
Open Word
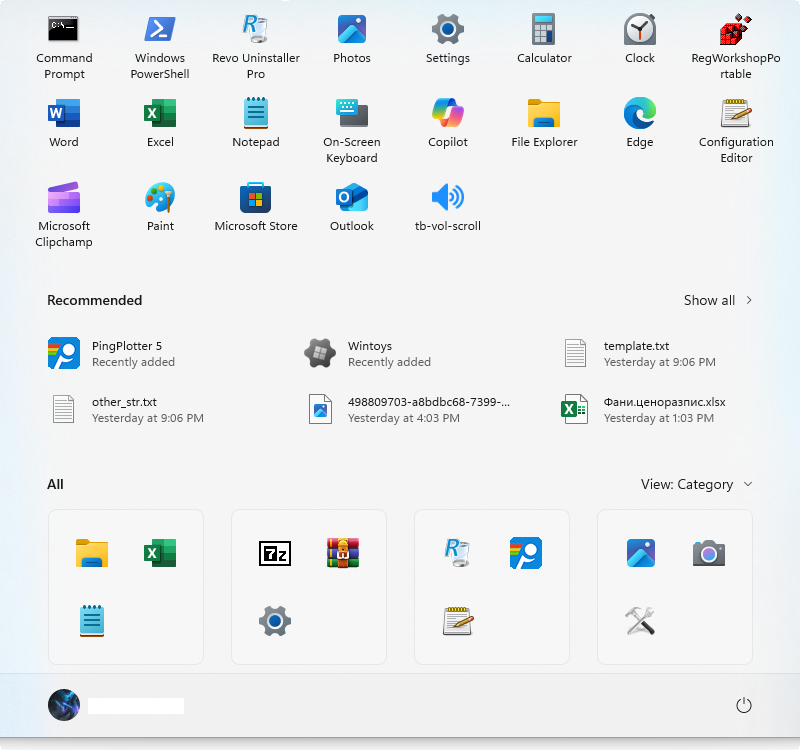64,123
